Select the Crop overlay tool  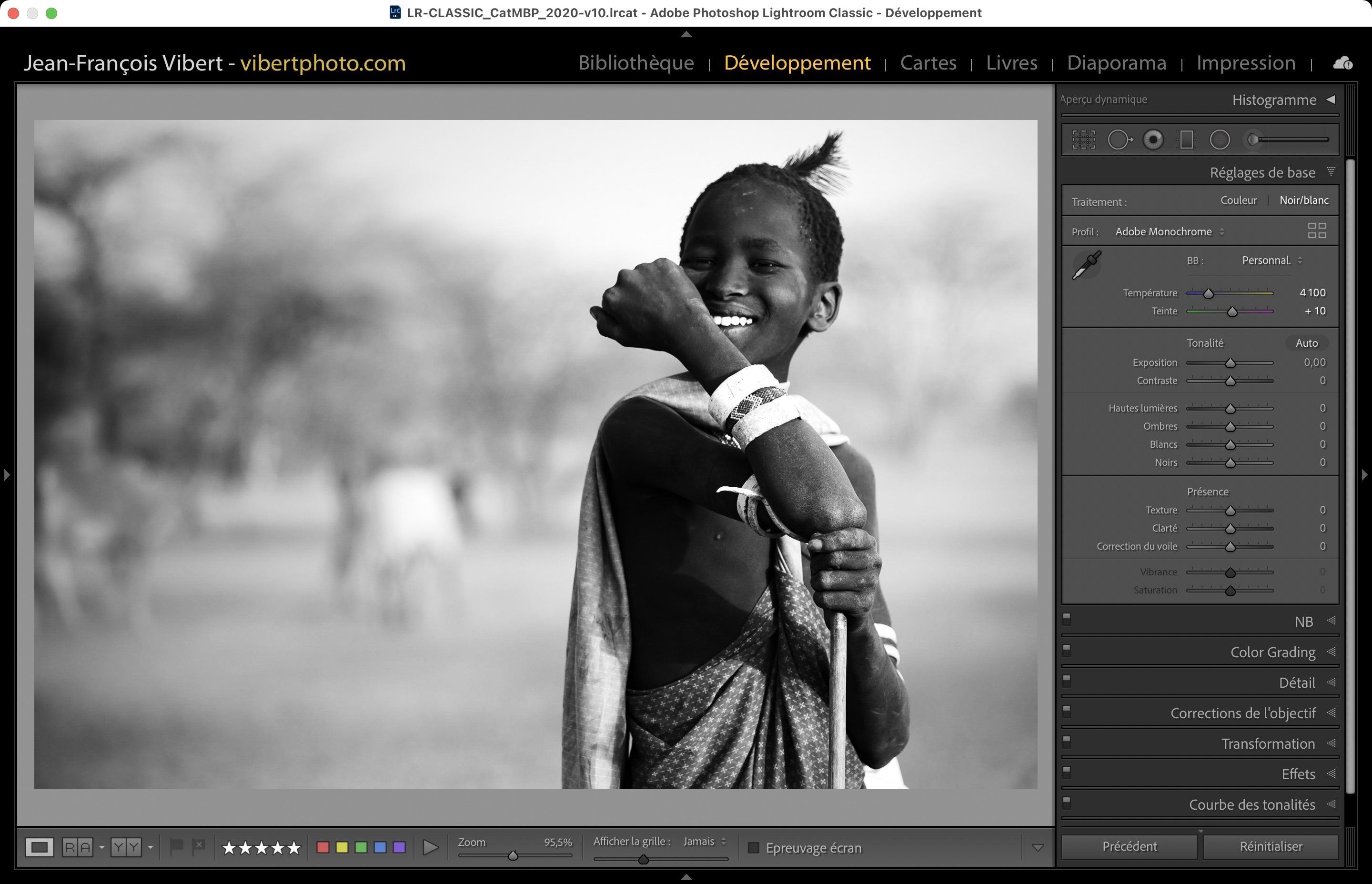coord(1083,140)
